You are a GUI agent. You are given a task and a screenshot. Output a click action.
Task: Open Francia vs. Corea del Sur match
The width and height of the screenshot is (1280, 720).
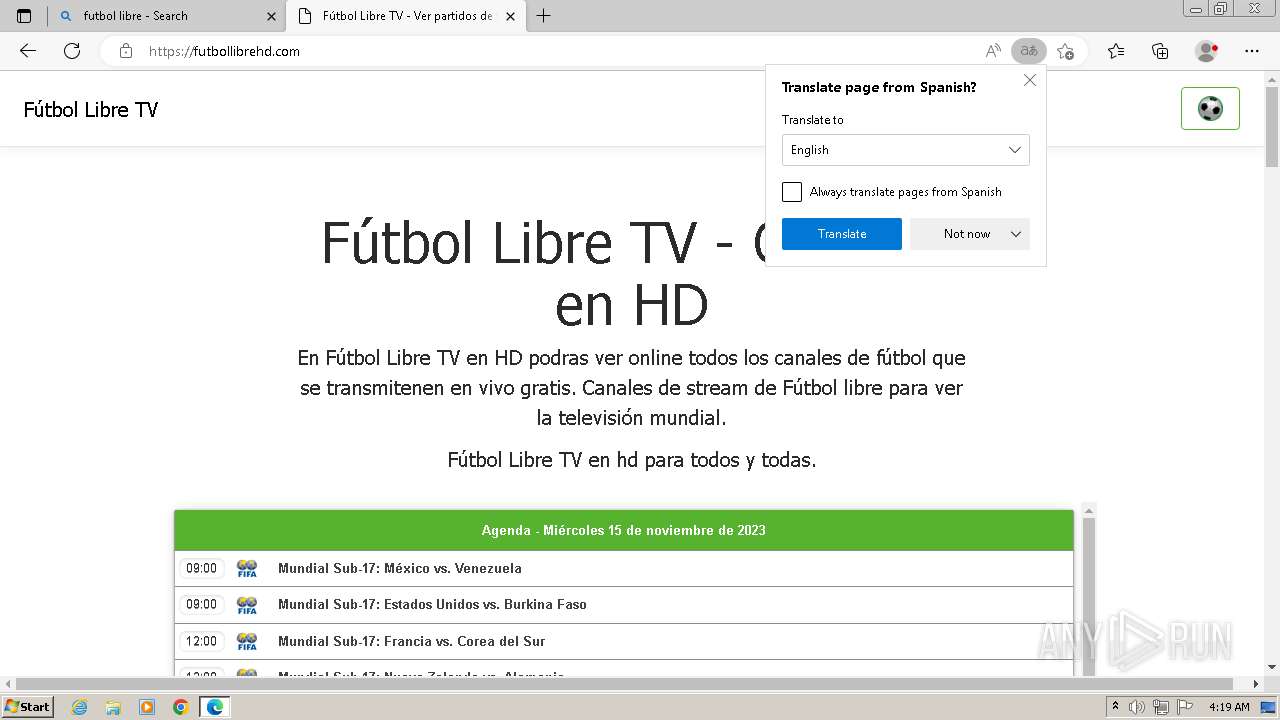[624, 641]
